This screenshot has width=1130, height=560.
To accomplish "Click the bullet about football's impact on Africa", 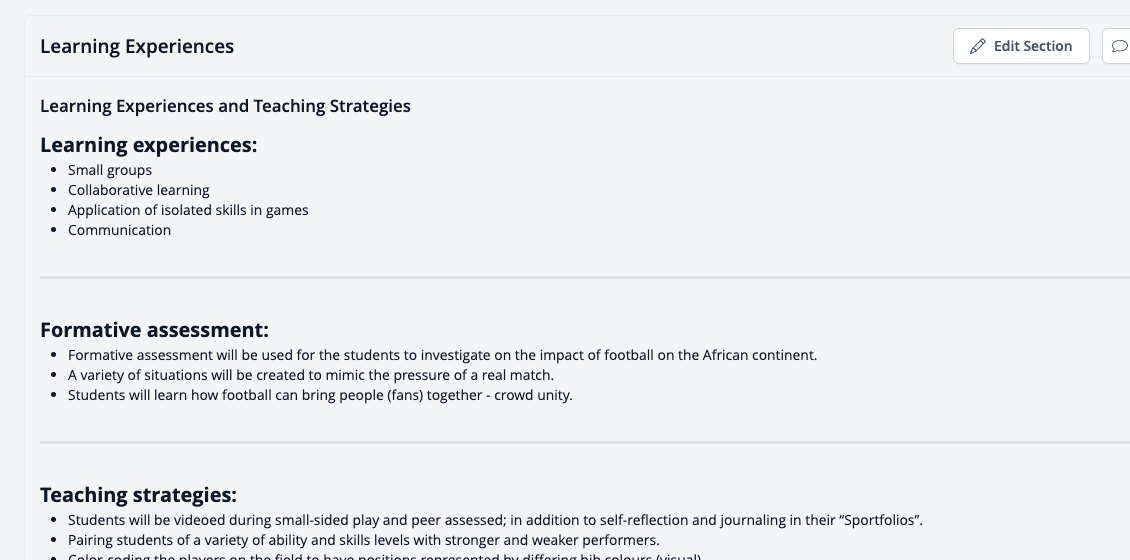I will tap(442, 355).
